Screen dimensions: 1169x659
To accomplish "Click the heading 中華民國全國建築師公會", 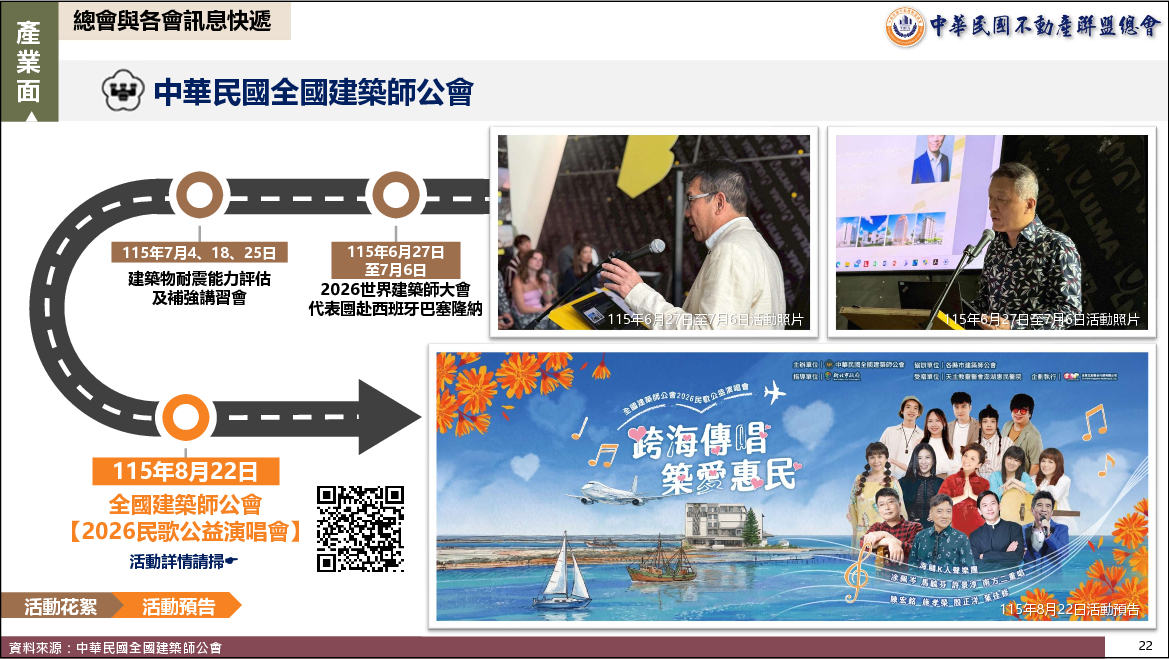I will pyautogui.click(x=314, y=92).
